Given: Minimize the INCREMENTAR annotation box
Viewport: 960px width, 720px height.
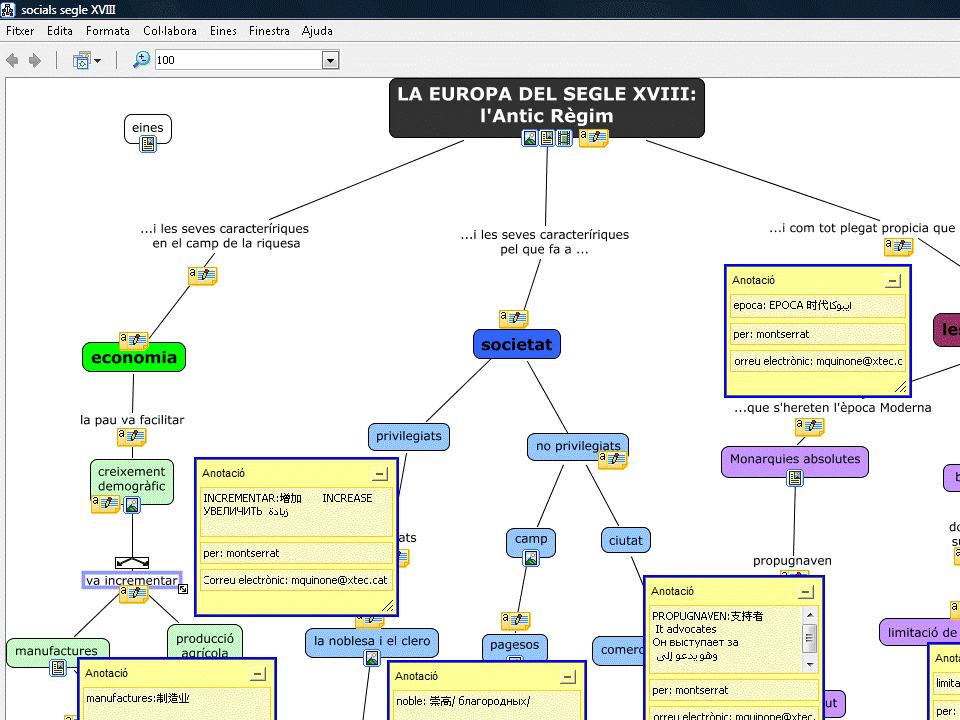Looking at the screenshot, I should 380,474.
